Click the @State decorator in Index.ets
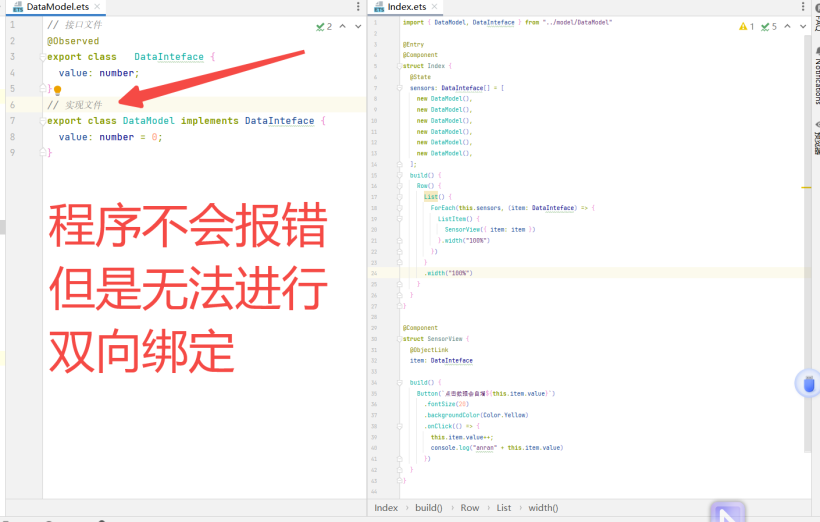 420,77
